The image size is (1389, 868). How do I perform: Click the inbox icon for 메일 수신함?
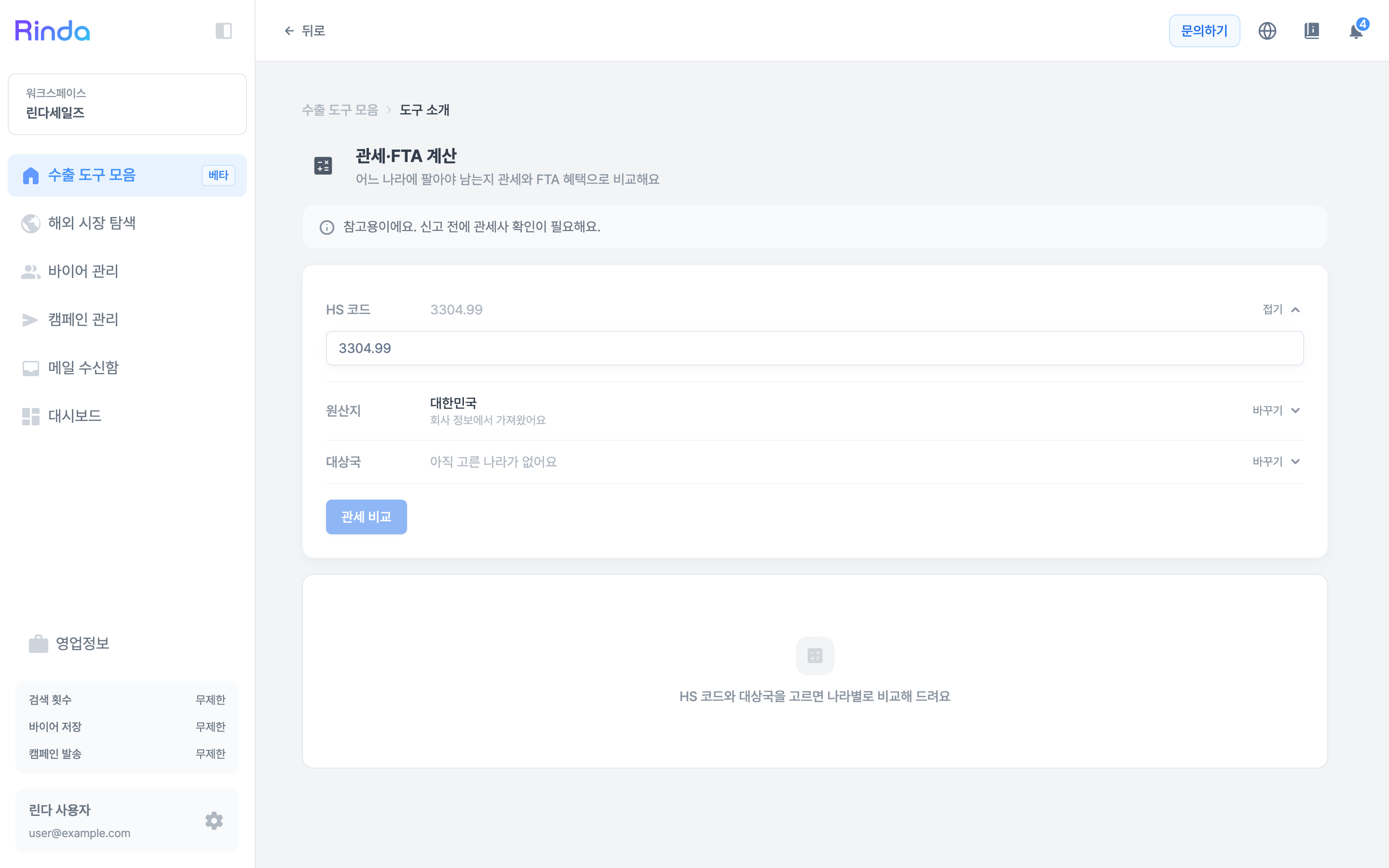tap(30, 368)
